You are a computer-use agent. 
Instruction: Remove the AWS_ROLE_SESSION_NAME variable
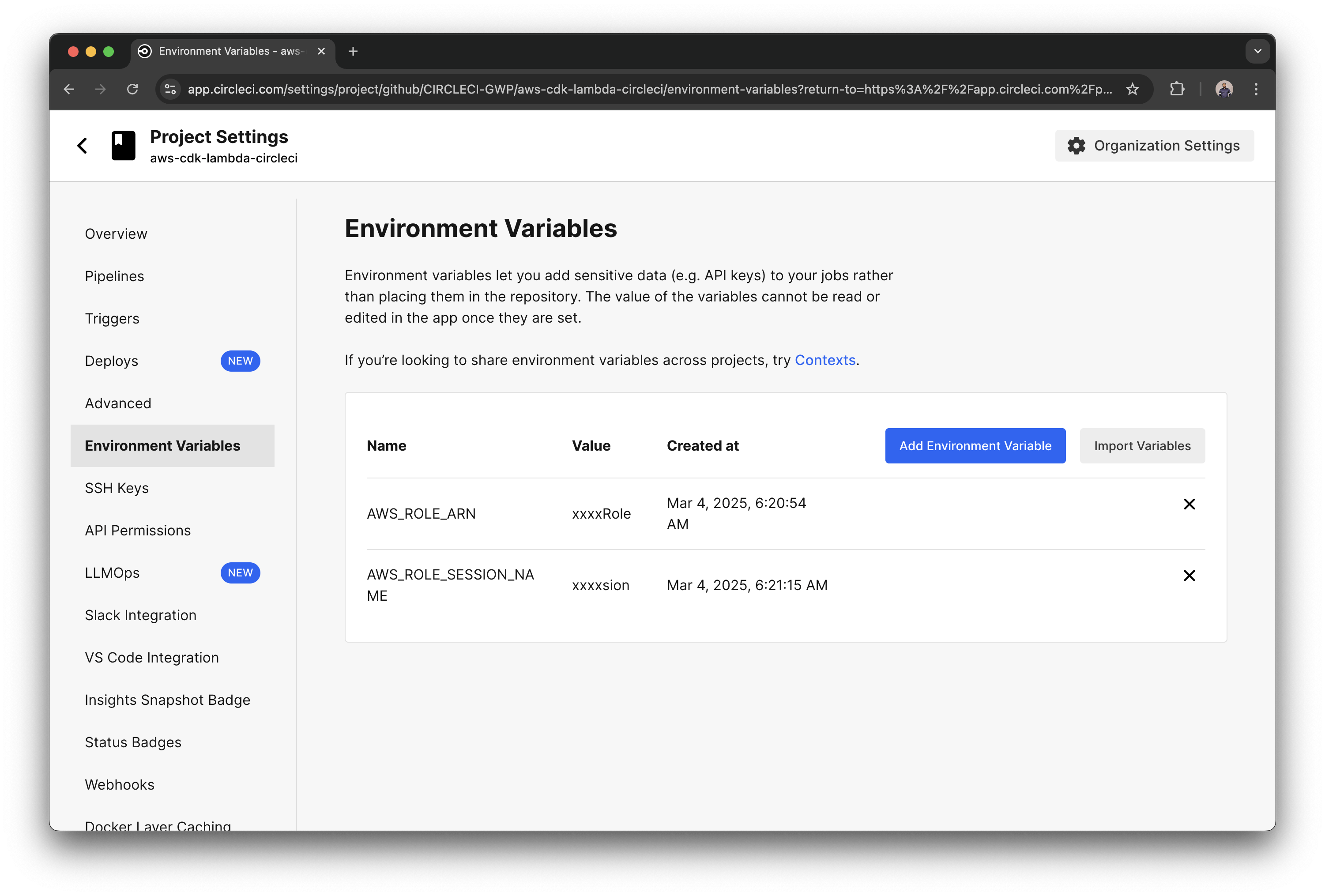tap(1189, 576)
